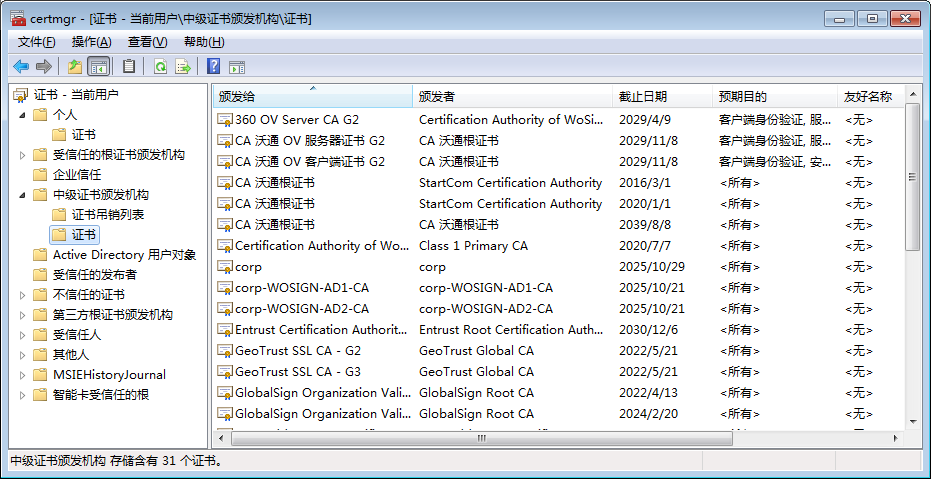Click the Forward arrow in the toolbar

tap(43, 66)
